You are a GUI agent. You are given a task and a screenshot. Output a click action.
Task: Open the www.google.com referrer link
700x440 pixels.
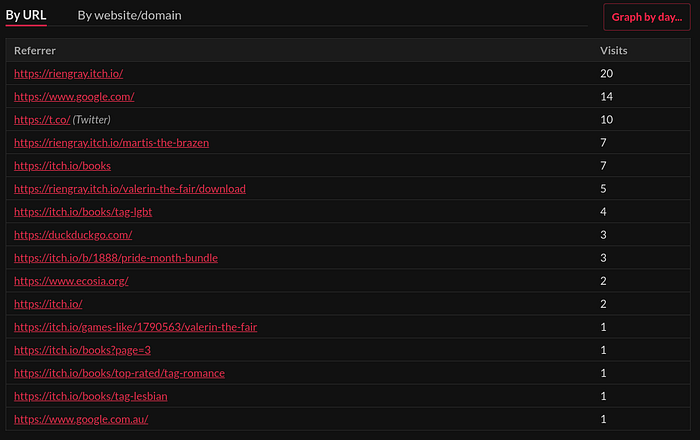tap(74, 97)
